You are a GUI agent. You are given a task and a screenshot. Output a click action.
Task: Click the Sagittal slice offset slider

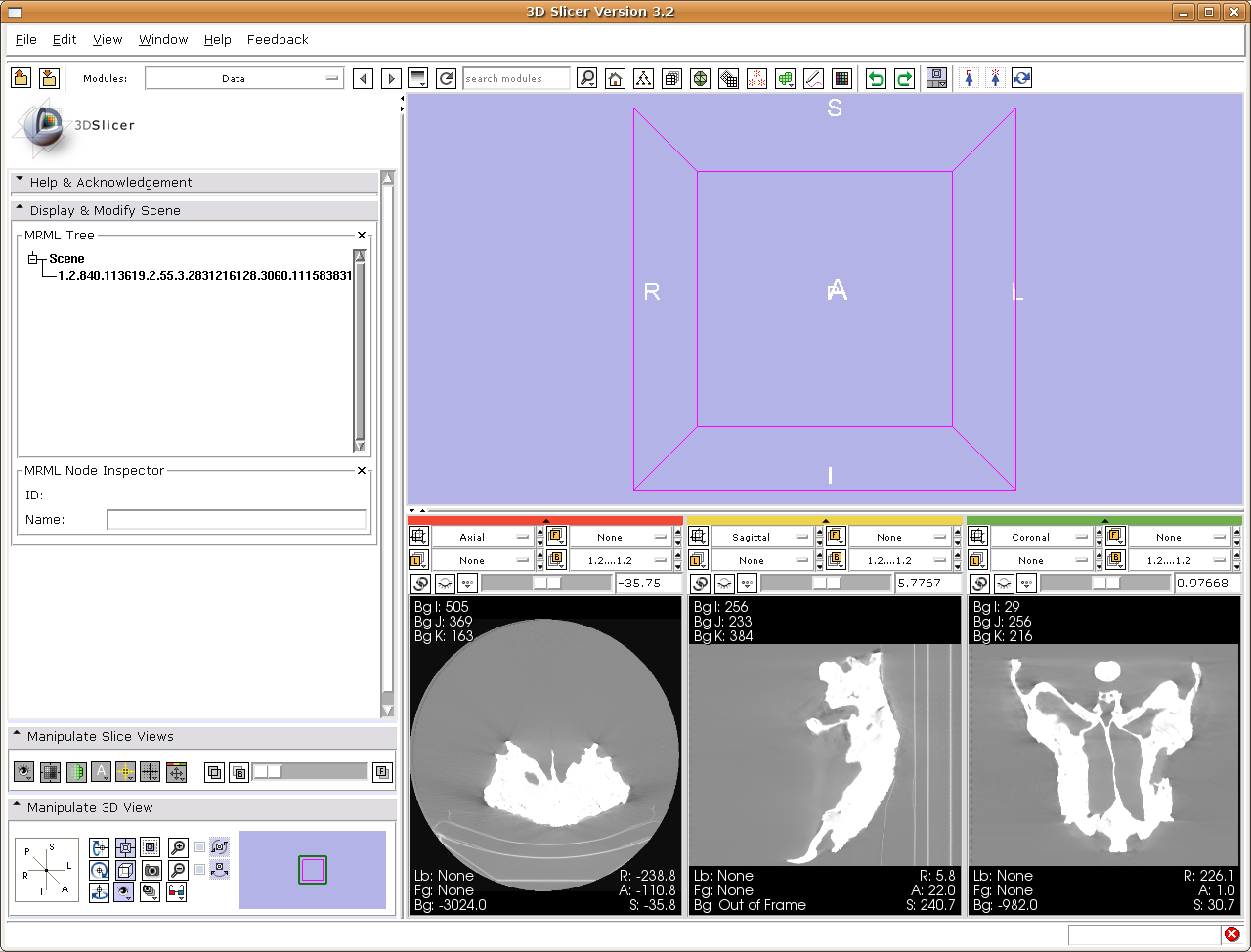(826, 584)
